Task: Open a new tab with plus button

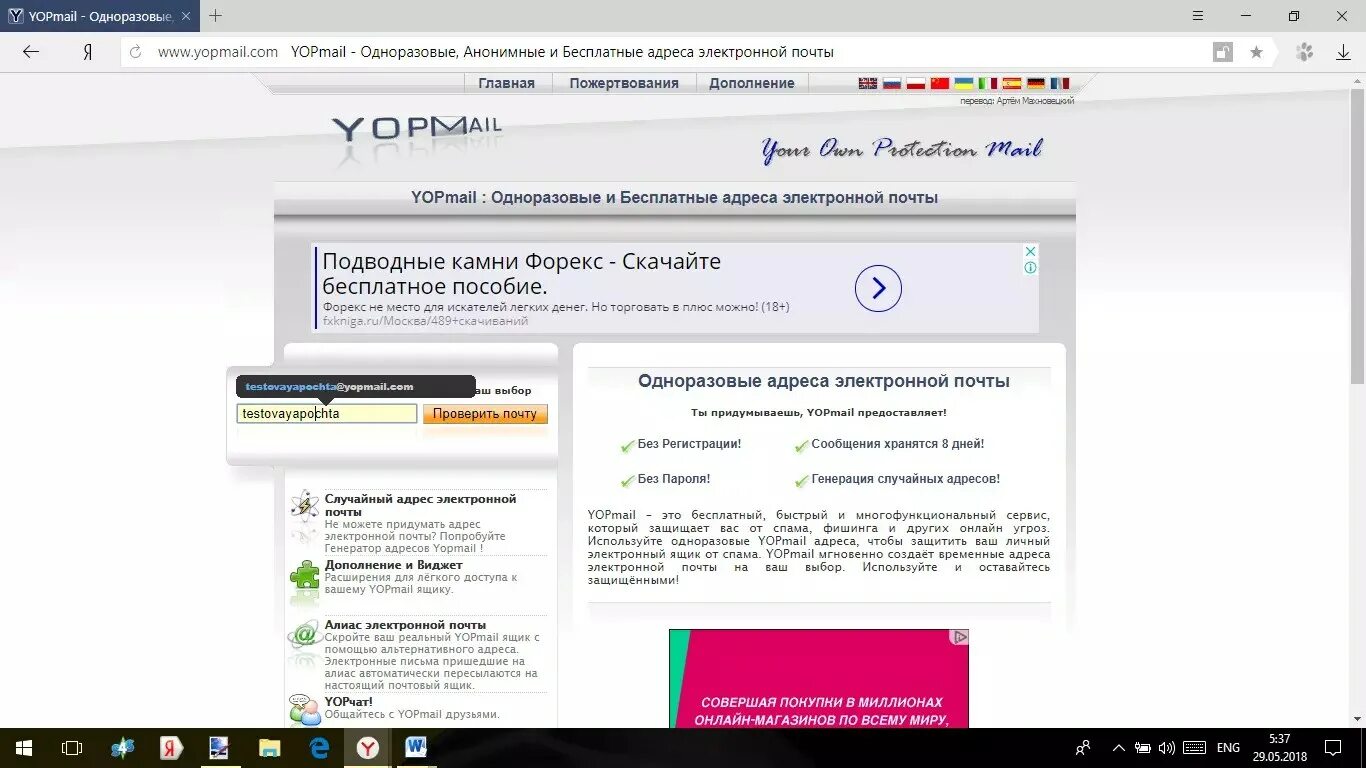Action: coord(215,16)
